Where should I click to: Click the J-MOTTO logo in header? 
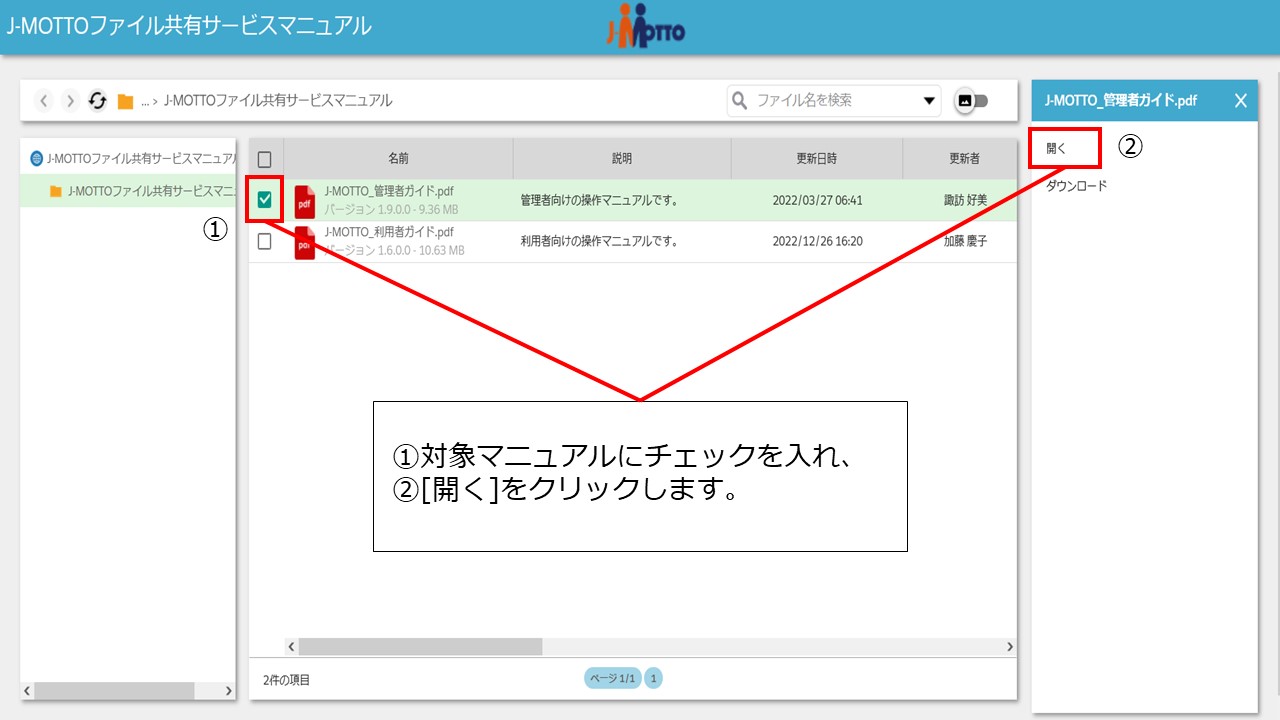tap(646, 27)
